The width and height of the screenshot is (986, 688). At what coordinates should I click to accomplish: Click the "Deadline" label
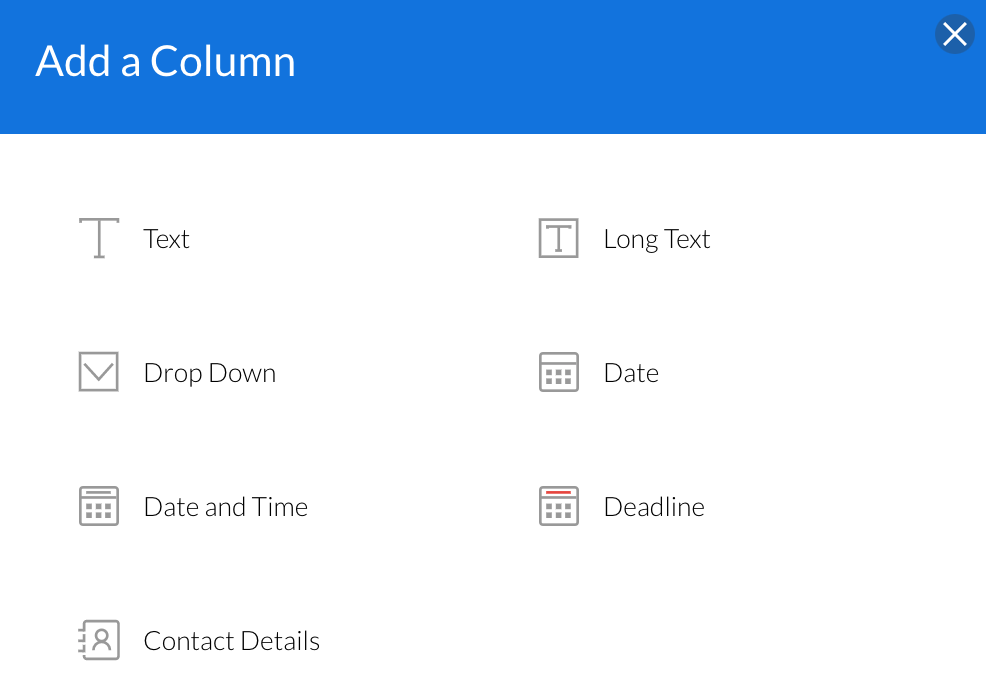click(654, 507)
